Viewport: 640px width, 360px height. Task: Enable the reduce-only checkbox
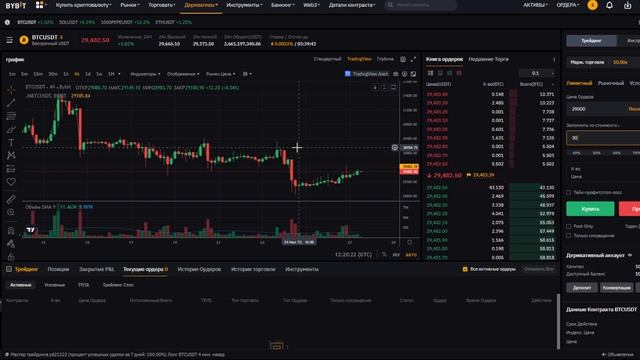(569, 236)
